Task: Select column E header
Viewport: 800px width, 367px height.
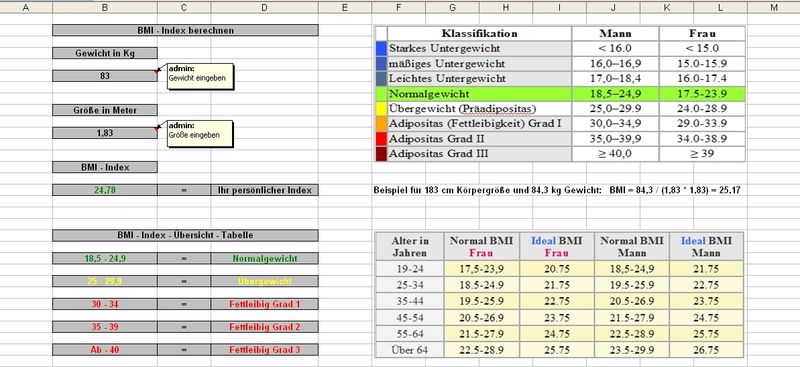Action: [345, 7]
